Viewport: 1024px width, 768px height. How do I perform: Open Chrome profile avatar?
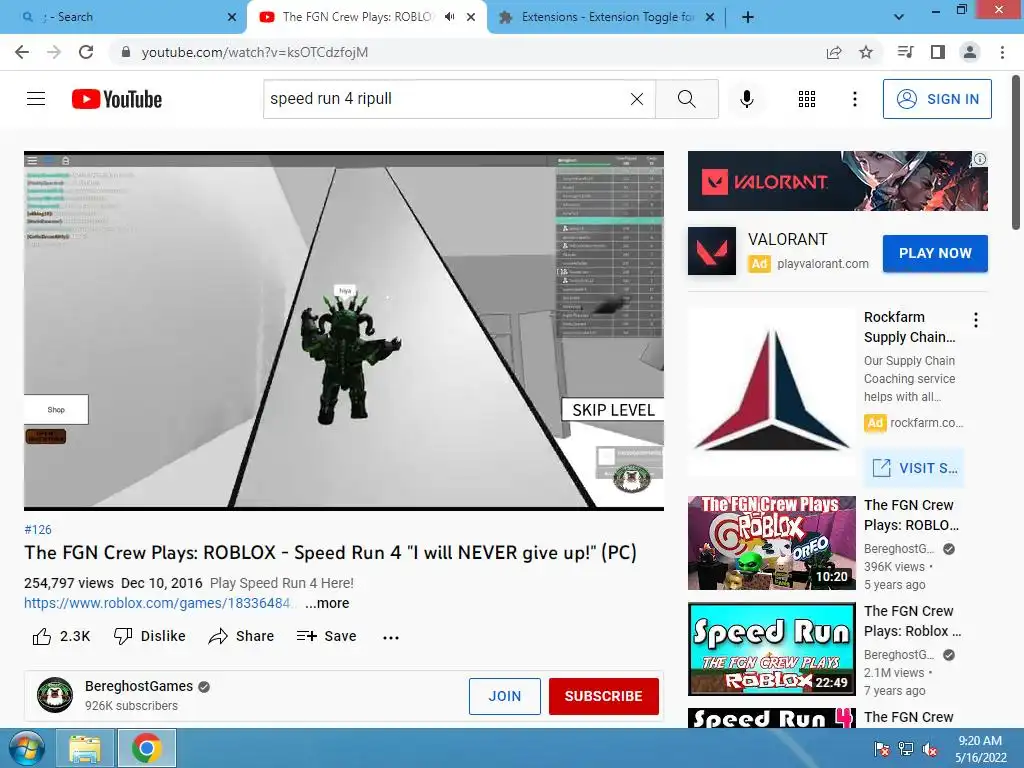tap(970, 52)
